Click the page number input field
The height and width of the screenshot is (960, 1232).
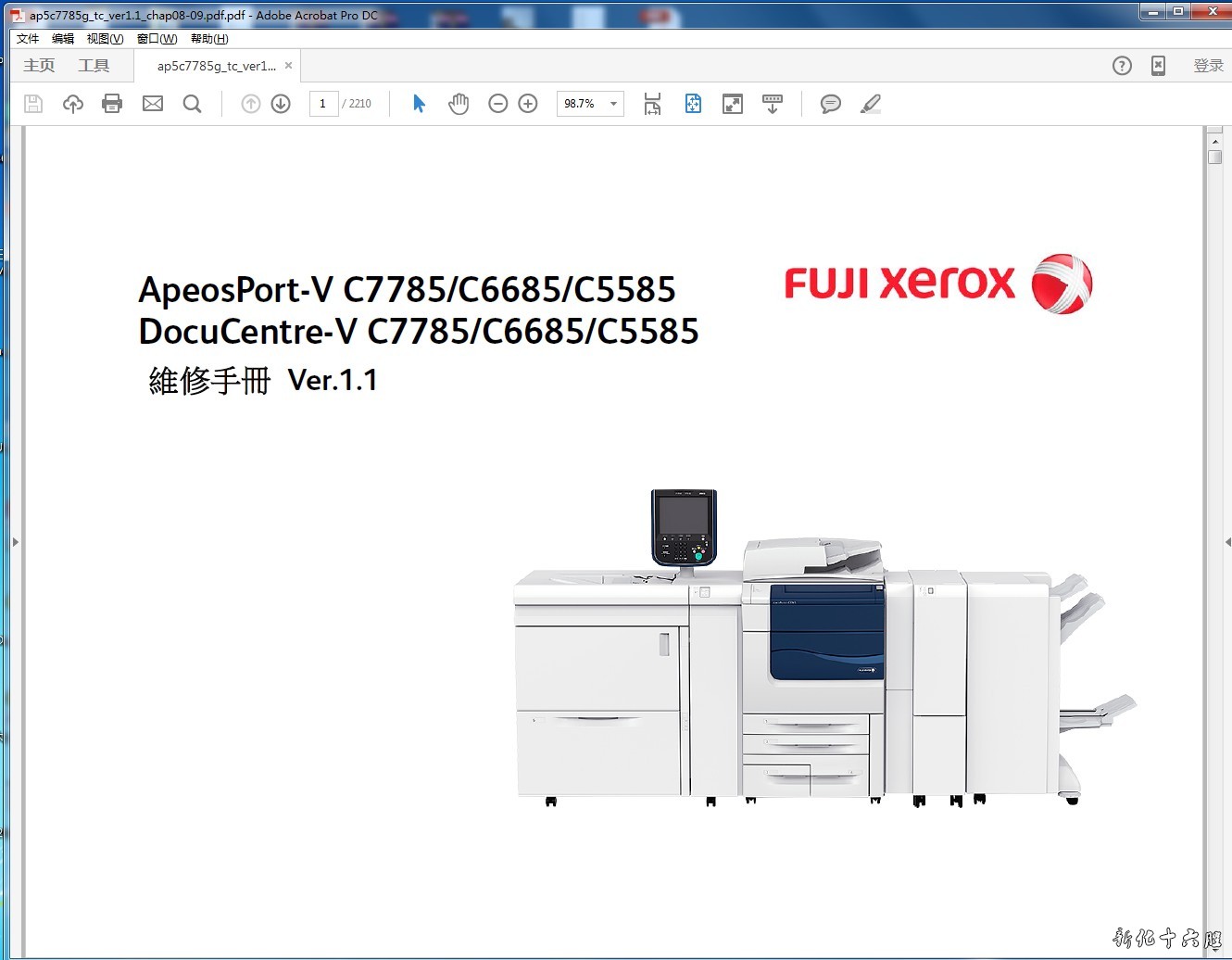point(323,104)
